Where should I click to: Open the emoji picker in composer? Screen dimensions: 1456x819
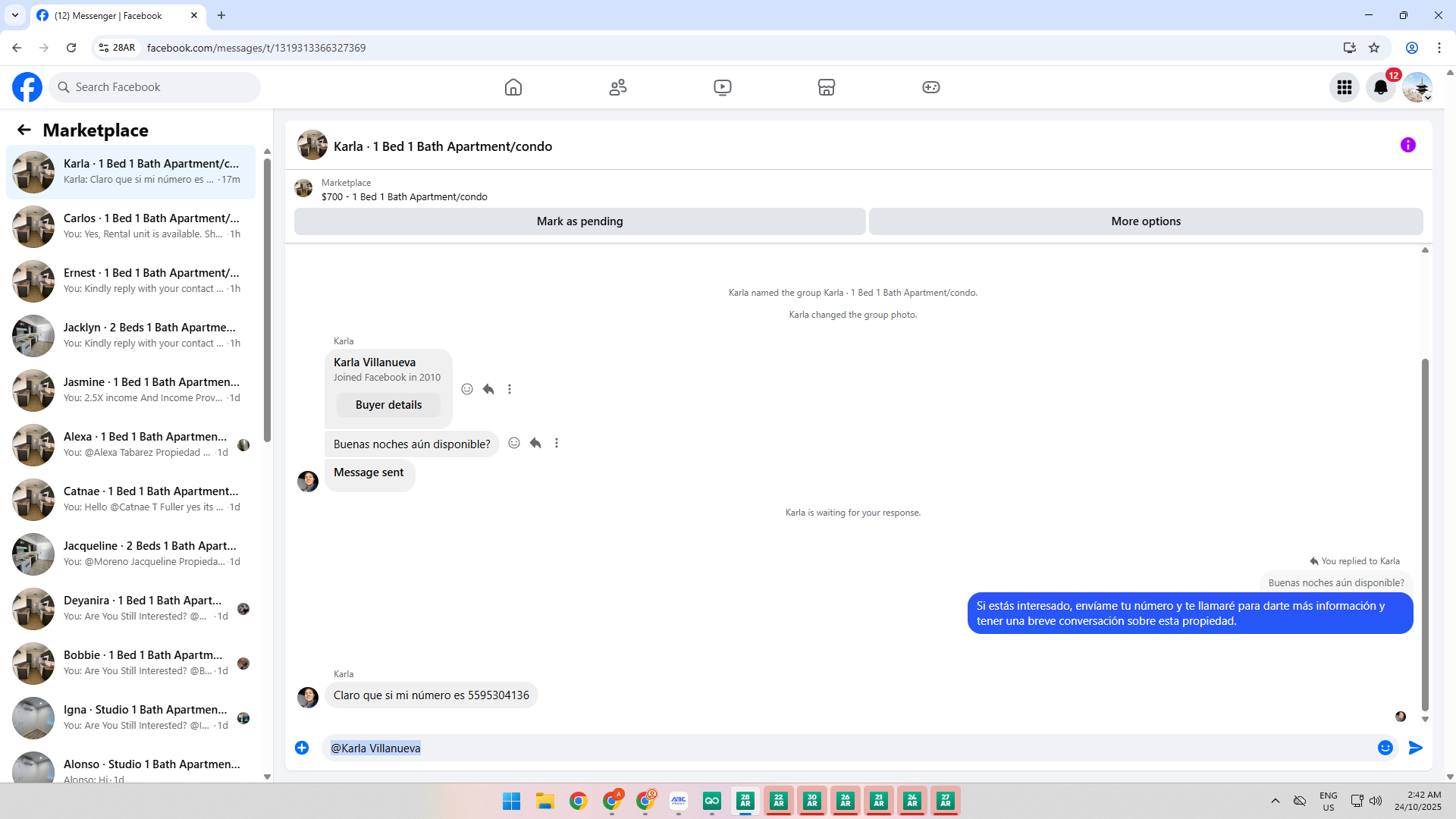1385,748
